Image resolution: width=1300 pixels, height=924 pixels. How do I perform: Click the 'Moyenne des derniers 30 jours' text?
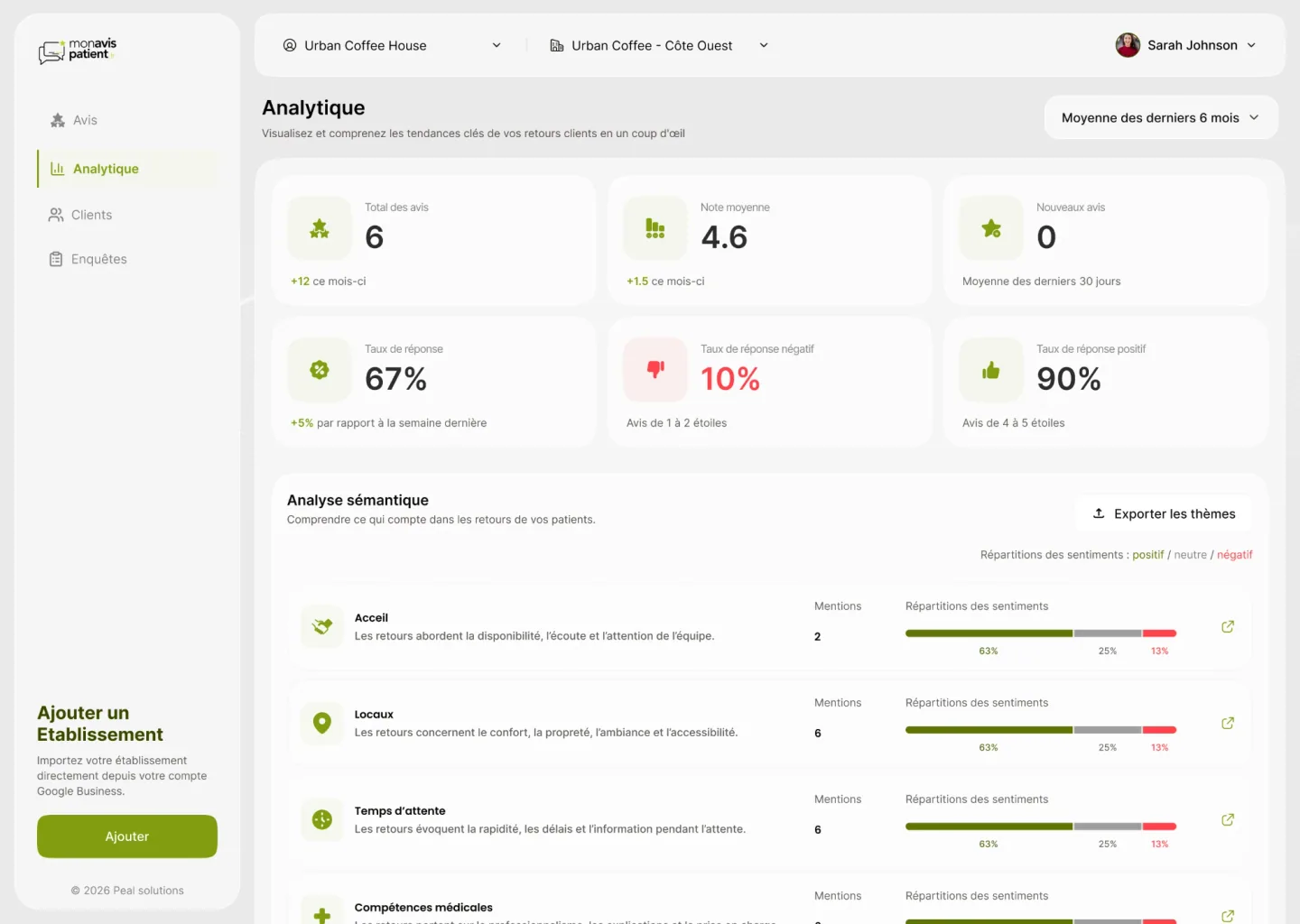[1042, 282]
